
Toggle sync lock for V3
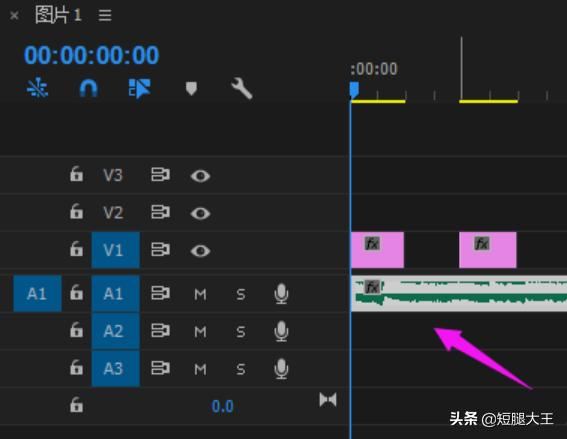[x=160, y=175]
